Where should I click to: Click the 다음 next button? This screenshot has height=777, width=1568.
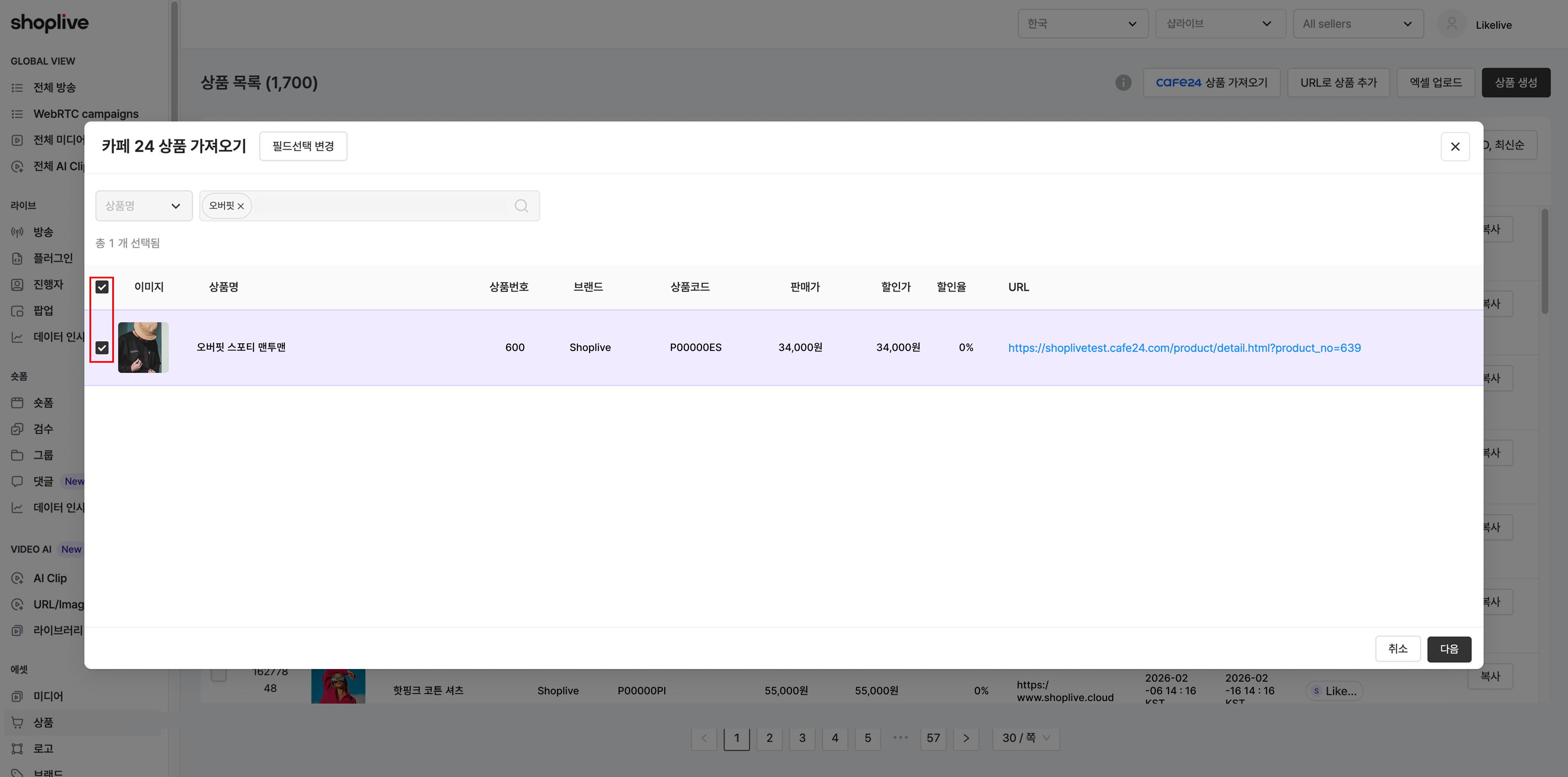click(x=1449, y=649)
